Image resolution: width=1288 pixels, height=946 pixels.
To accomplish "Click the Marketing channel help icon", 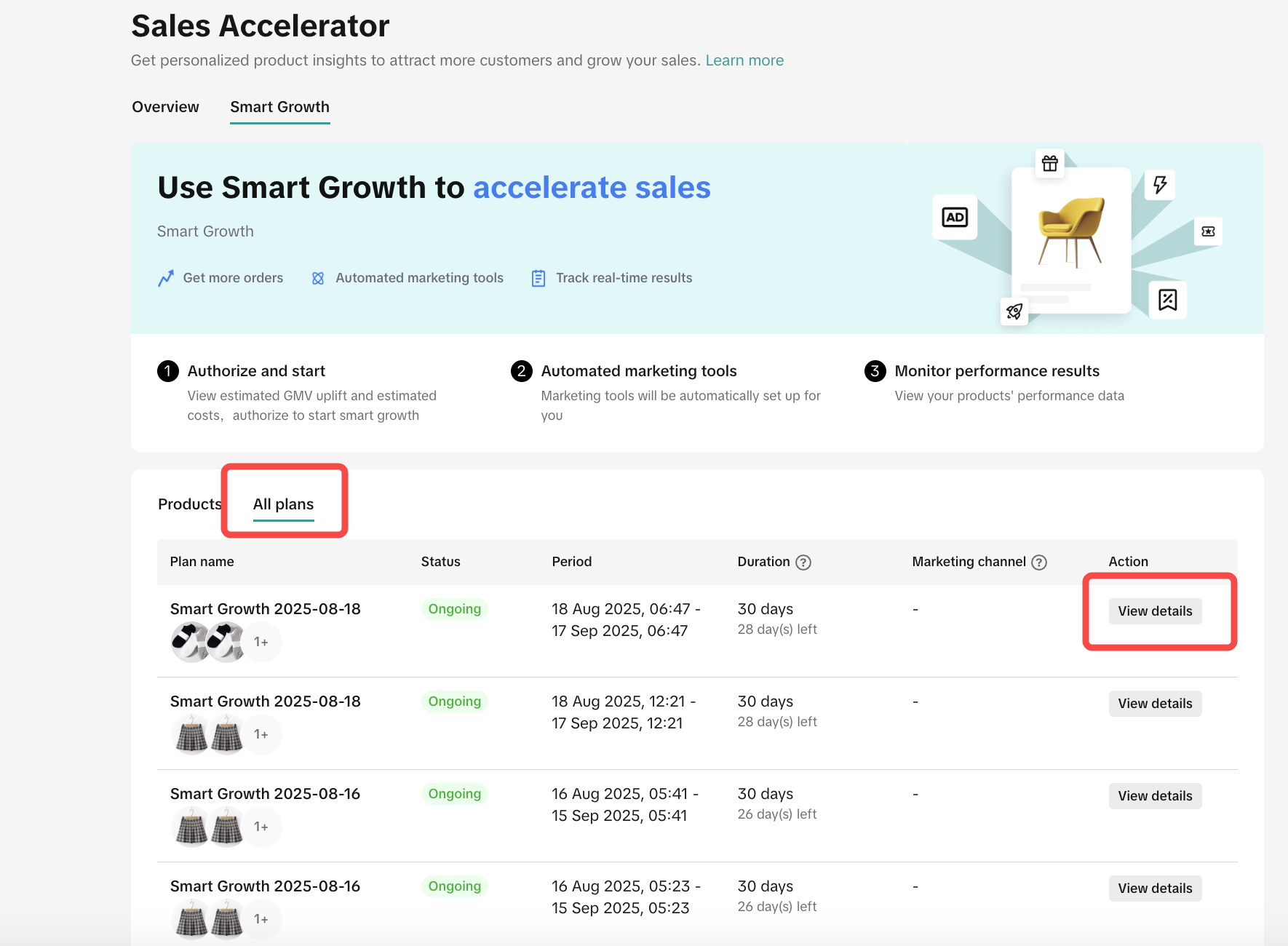I will coord(1039,563).
